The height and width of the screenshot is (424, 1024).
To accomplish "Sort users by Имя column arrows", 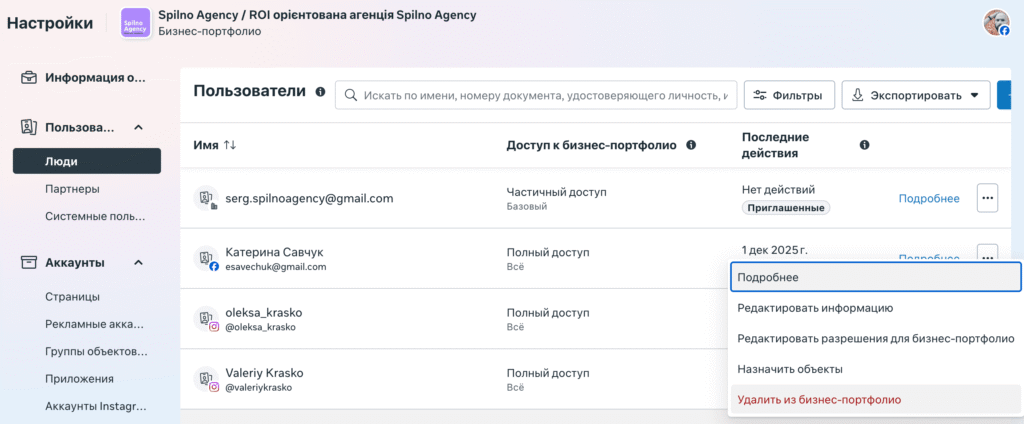I will 230,145.
